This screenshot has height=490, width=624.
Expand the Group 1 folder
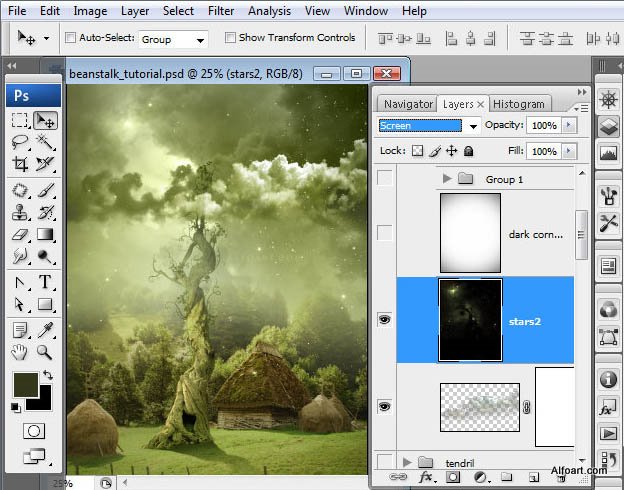tap(445, 179)
